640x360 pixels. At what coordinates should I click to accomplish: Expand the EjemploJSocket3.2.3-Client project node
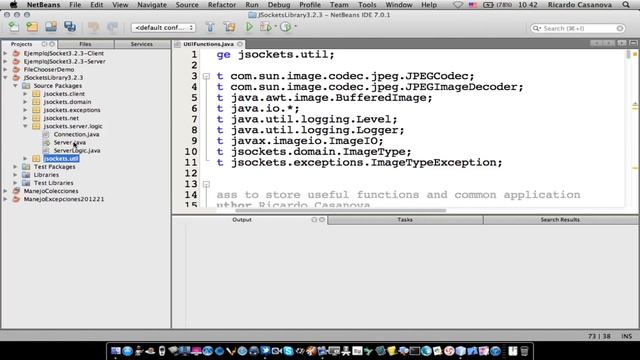tap(5, 53)
